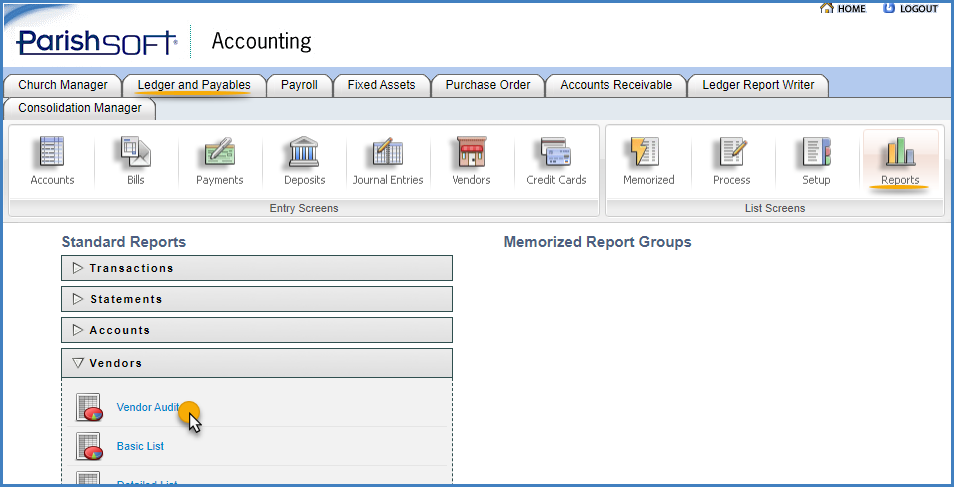Open the Credit Cards icon
The height and width of the screenshot is (487, 954).
(x=556, y=152)
